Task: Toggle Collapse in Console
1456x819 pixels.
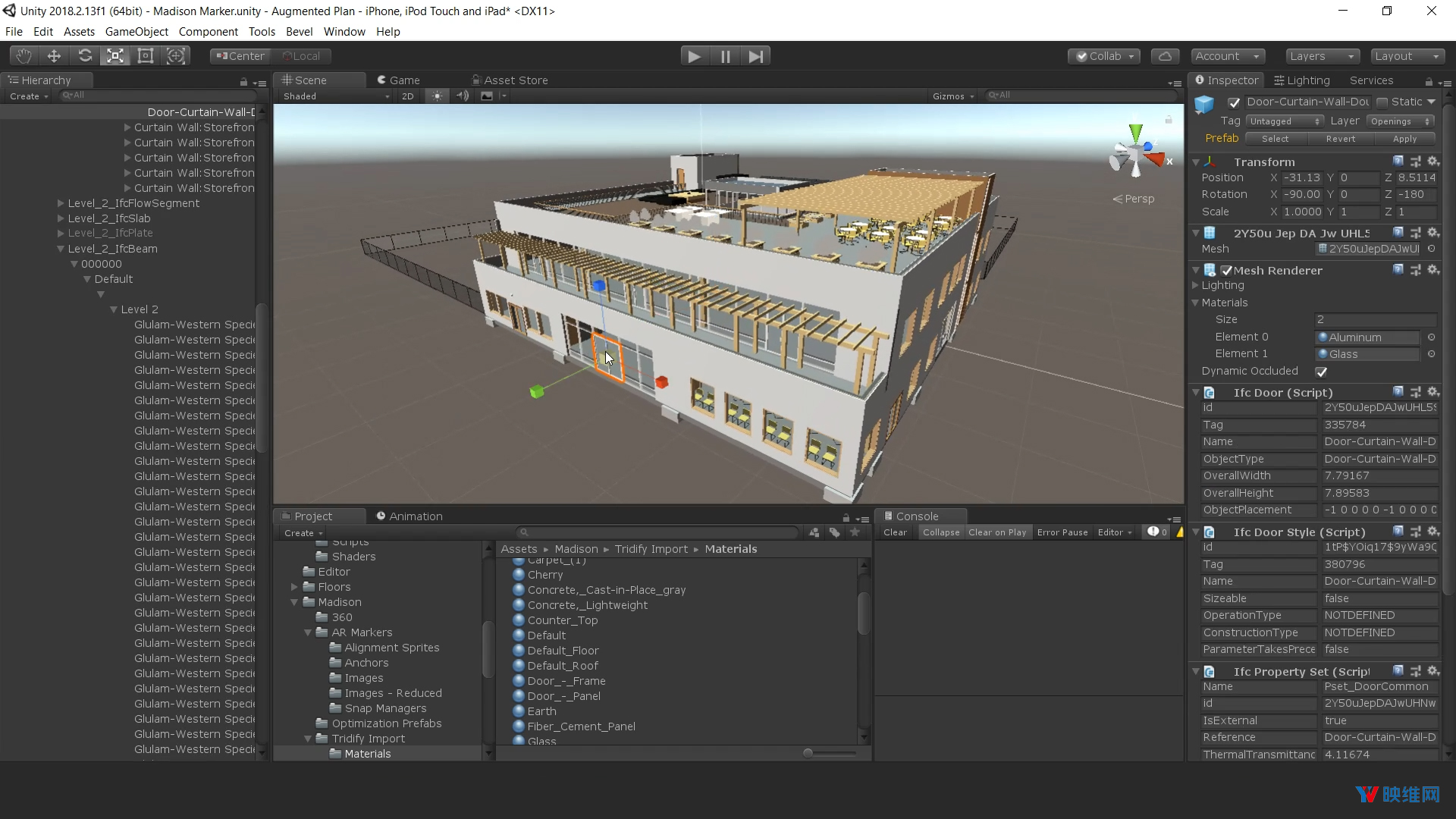Action: point(941,532)
